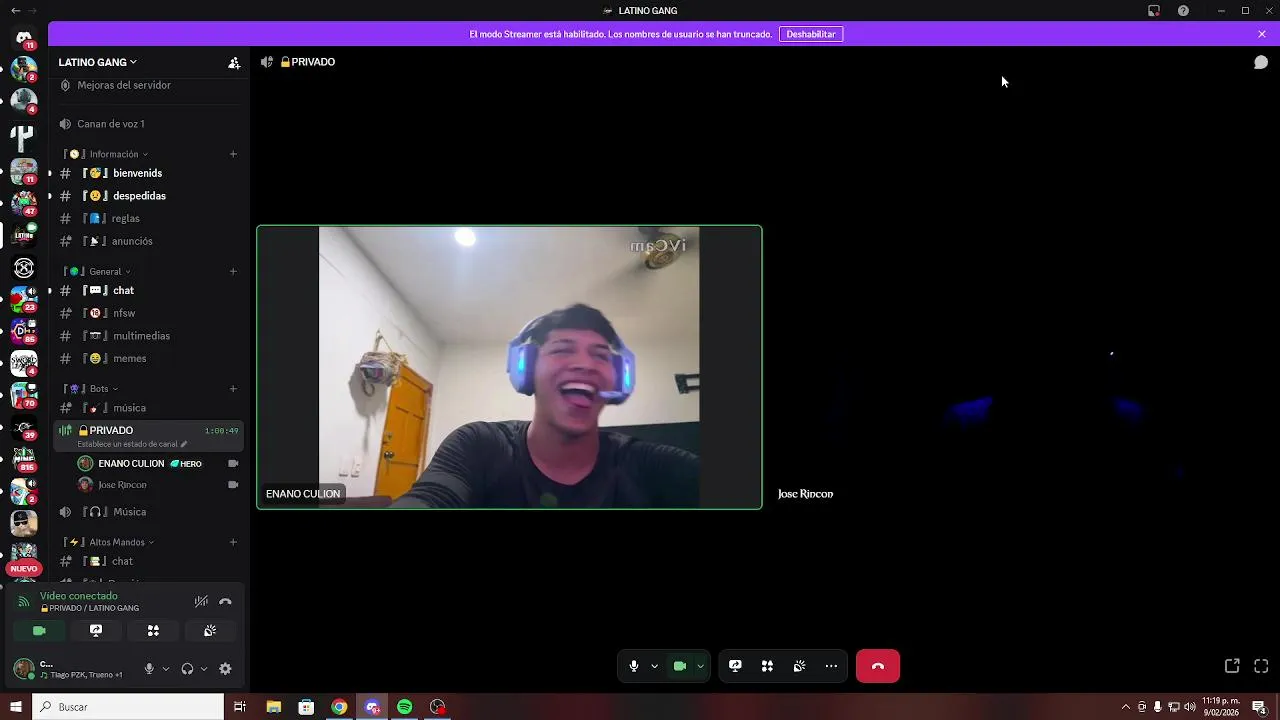The height and width of the screenshot is (720, 1280).
Task: Open the nfsw channel
Action: [148, 313]
